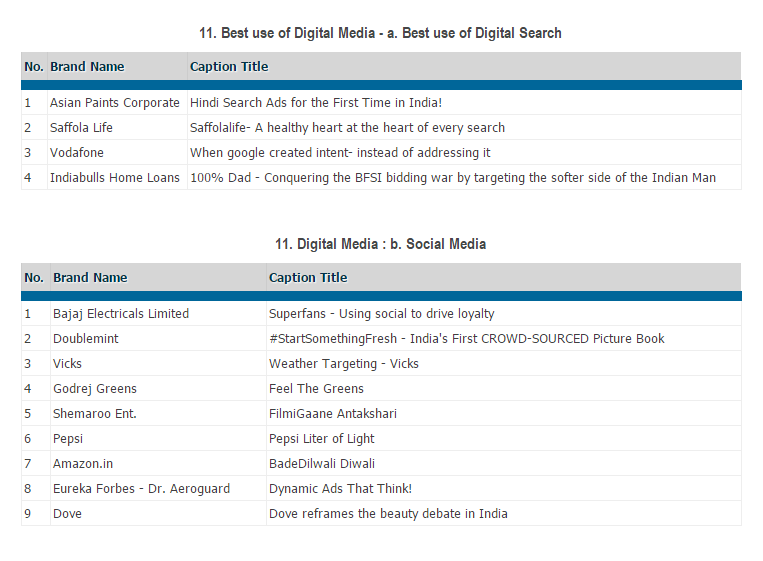
Task: Click the Shemaroo Ent. entry
Action: pyautogui.click(x=95, y=414)
